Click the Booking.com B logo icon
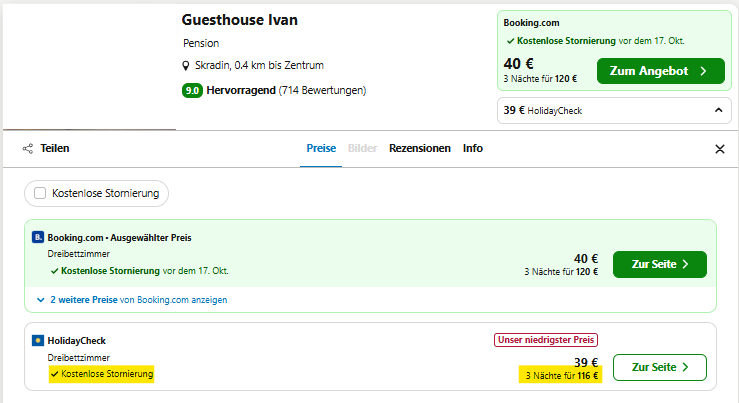 tap(38, 237)
